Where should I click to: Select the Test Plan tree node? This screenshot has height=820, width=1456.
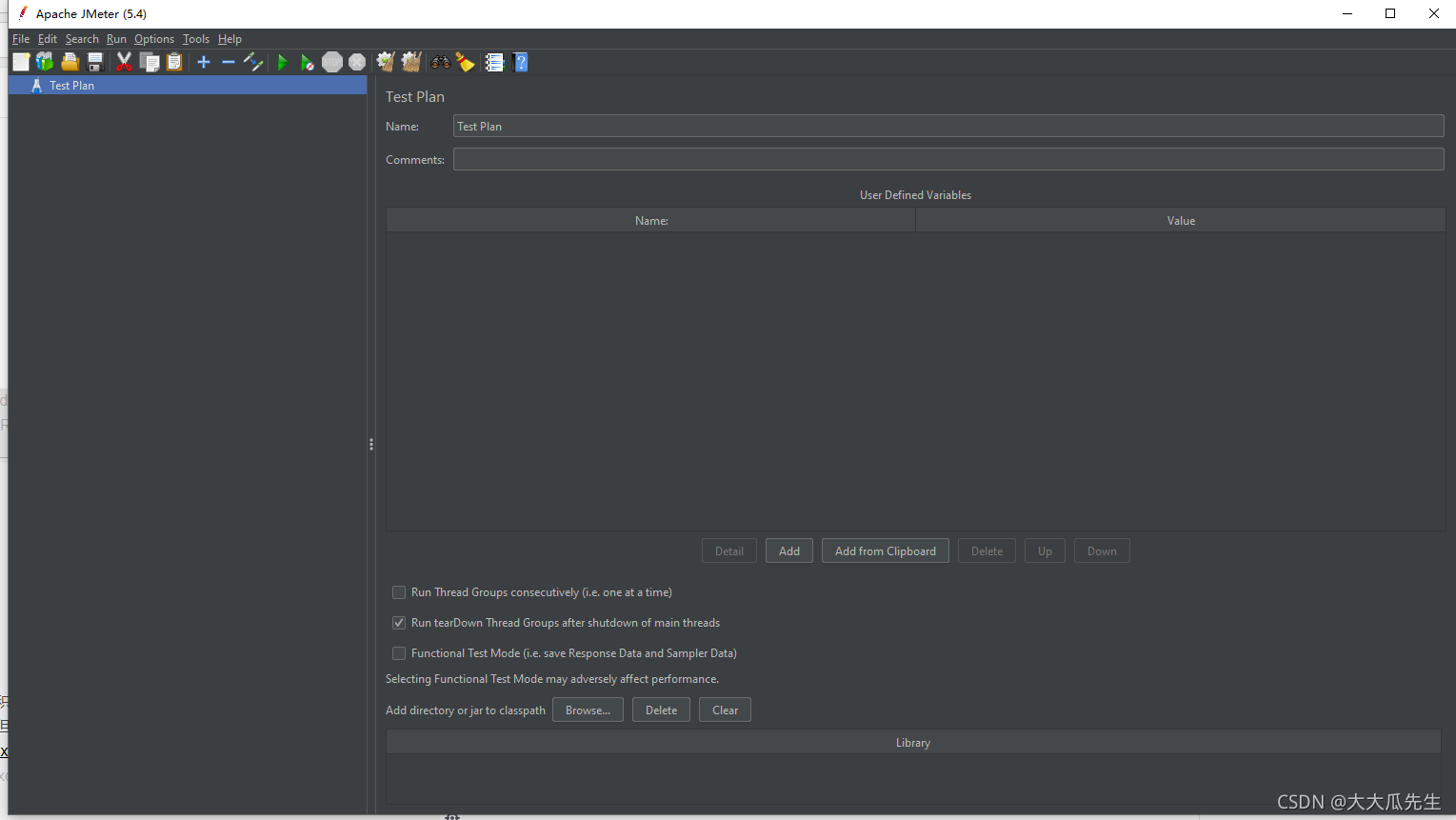(188, 85)
